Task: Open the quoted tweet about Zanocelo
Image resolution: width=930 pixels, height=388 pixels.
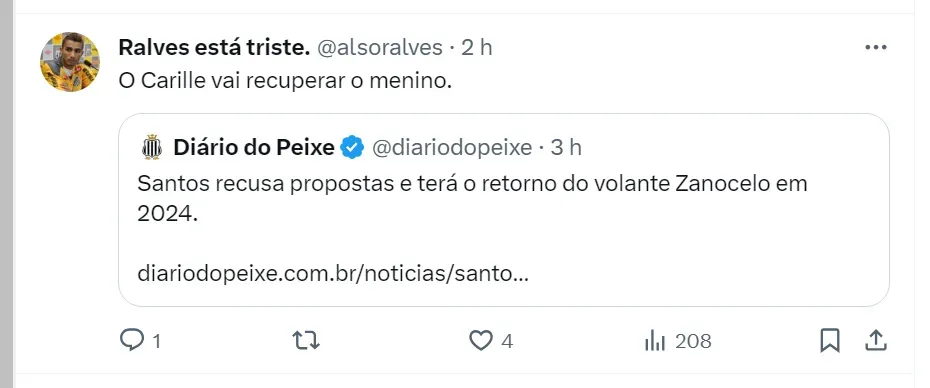Action: coord(504,210)
